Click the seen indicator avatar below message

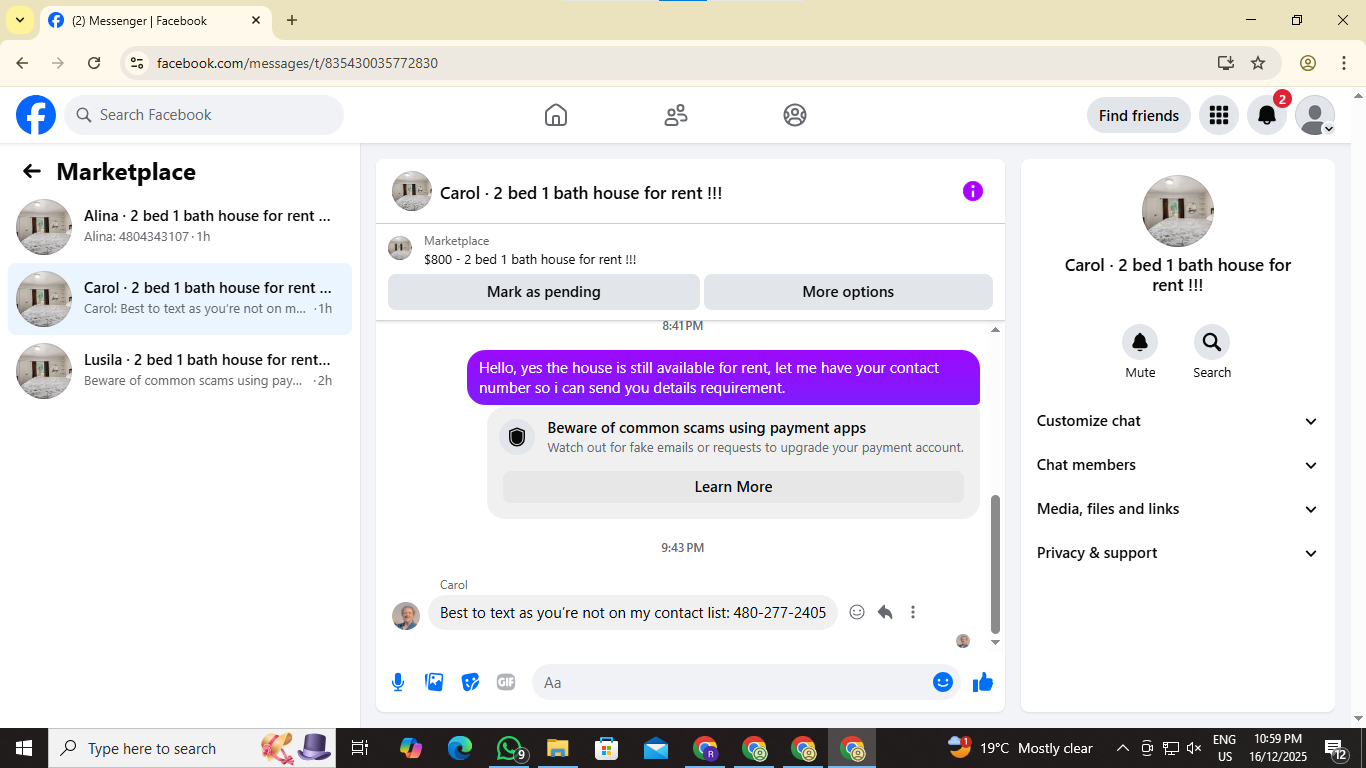(x=963, y=641)
